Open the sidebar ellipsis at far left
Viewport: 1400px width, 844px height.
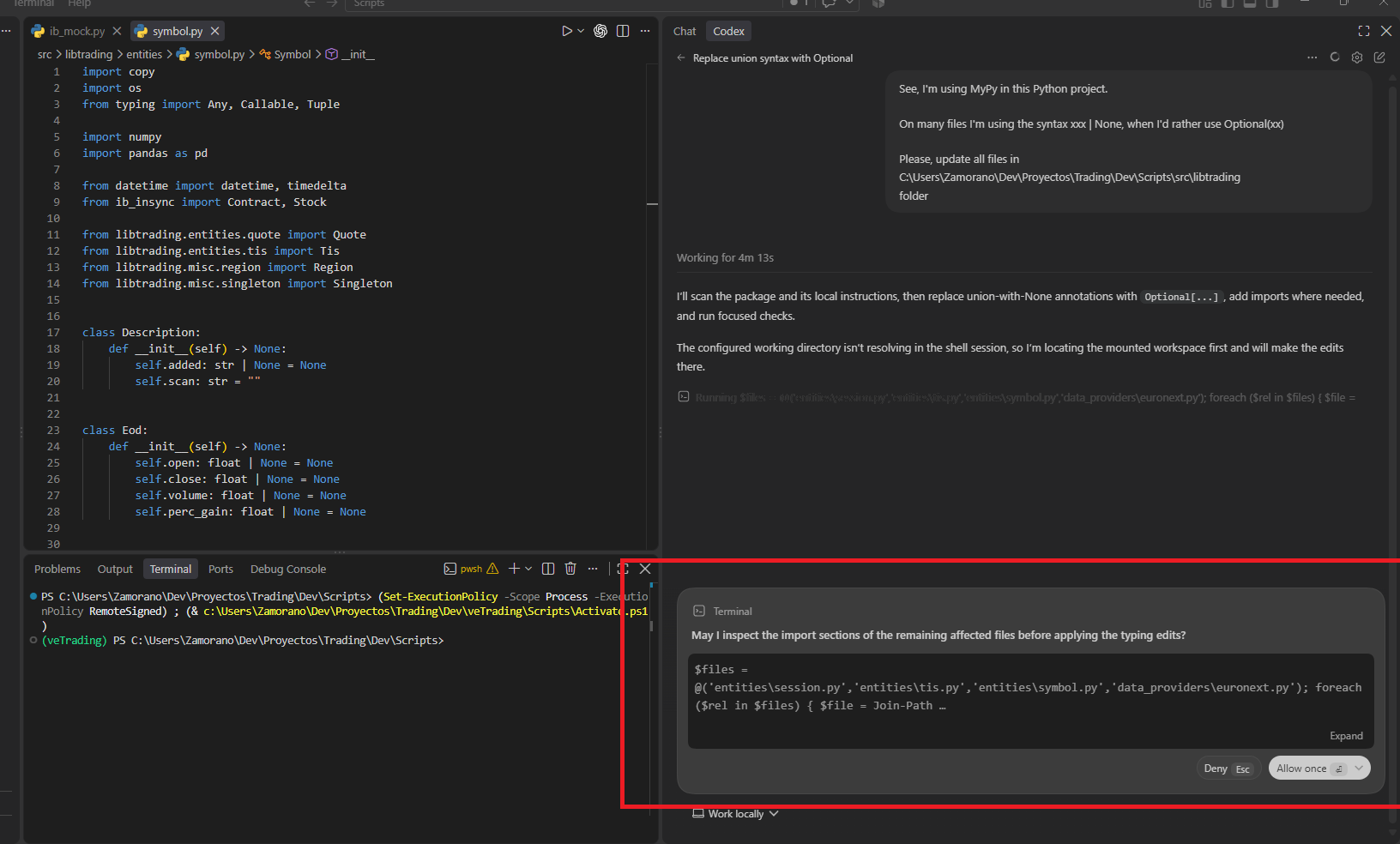click(x=6, y=31)
